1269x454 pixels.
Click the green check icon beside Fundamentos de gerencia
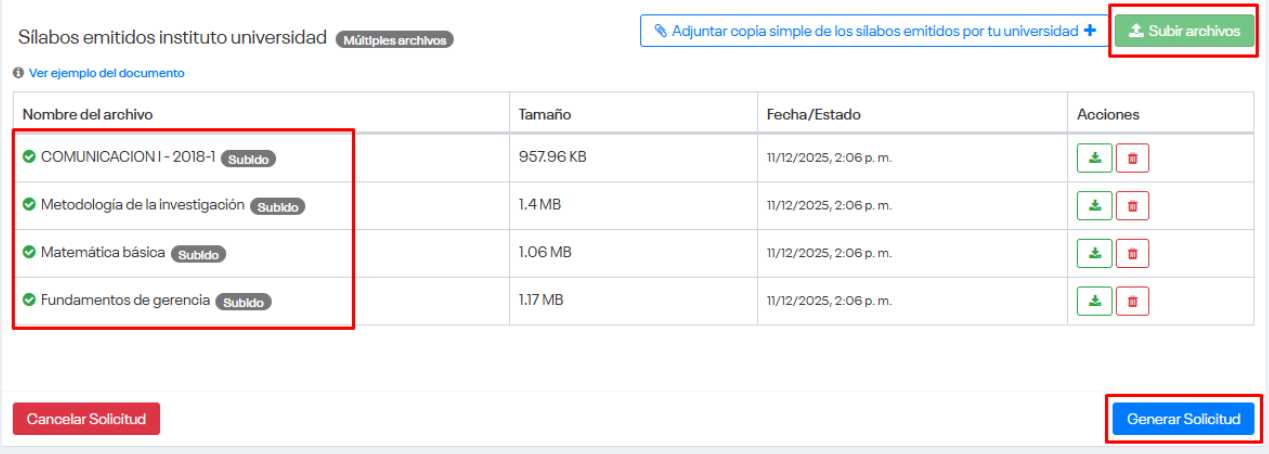coord(29,299)
